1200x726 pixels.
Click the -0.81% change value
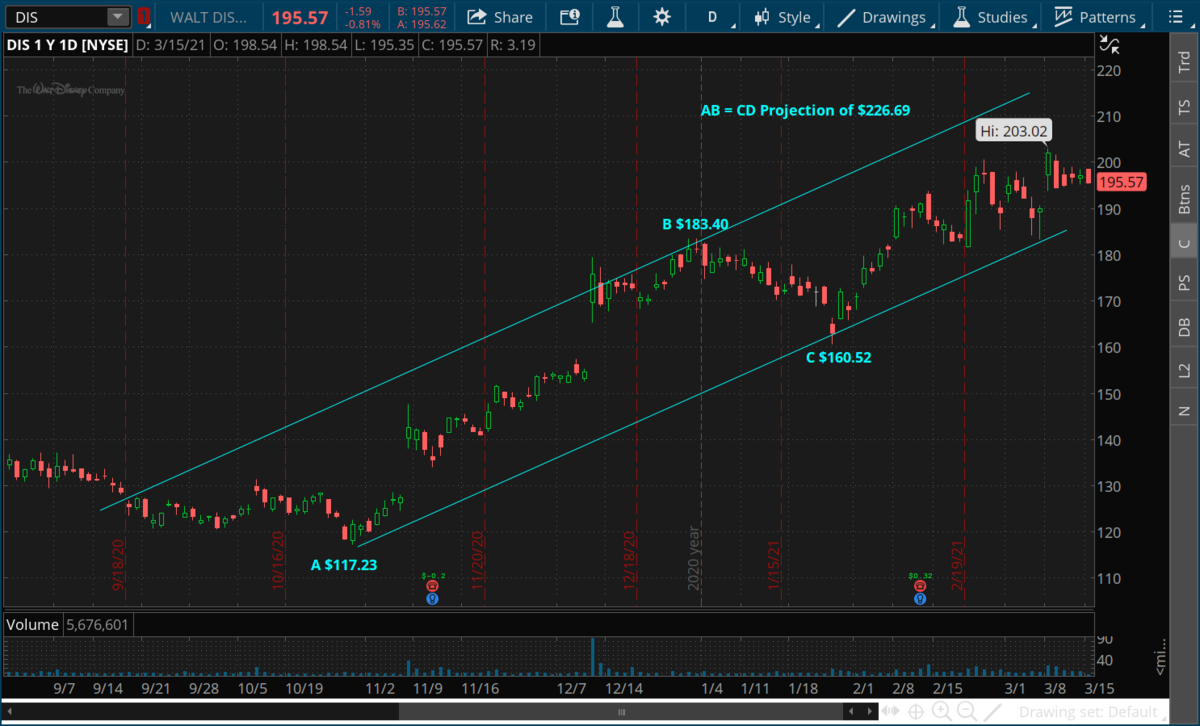tap(361, 24)
